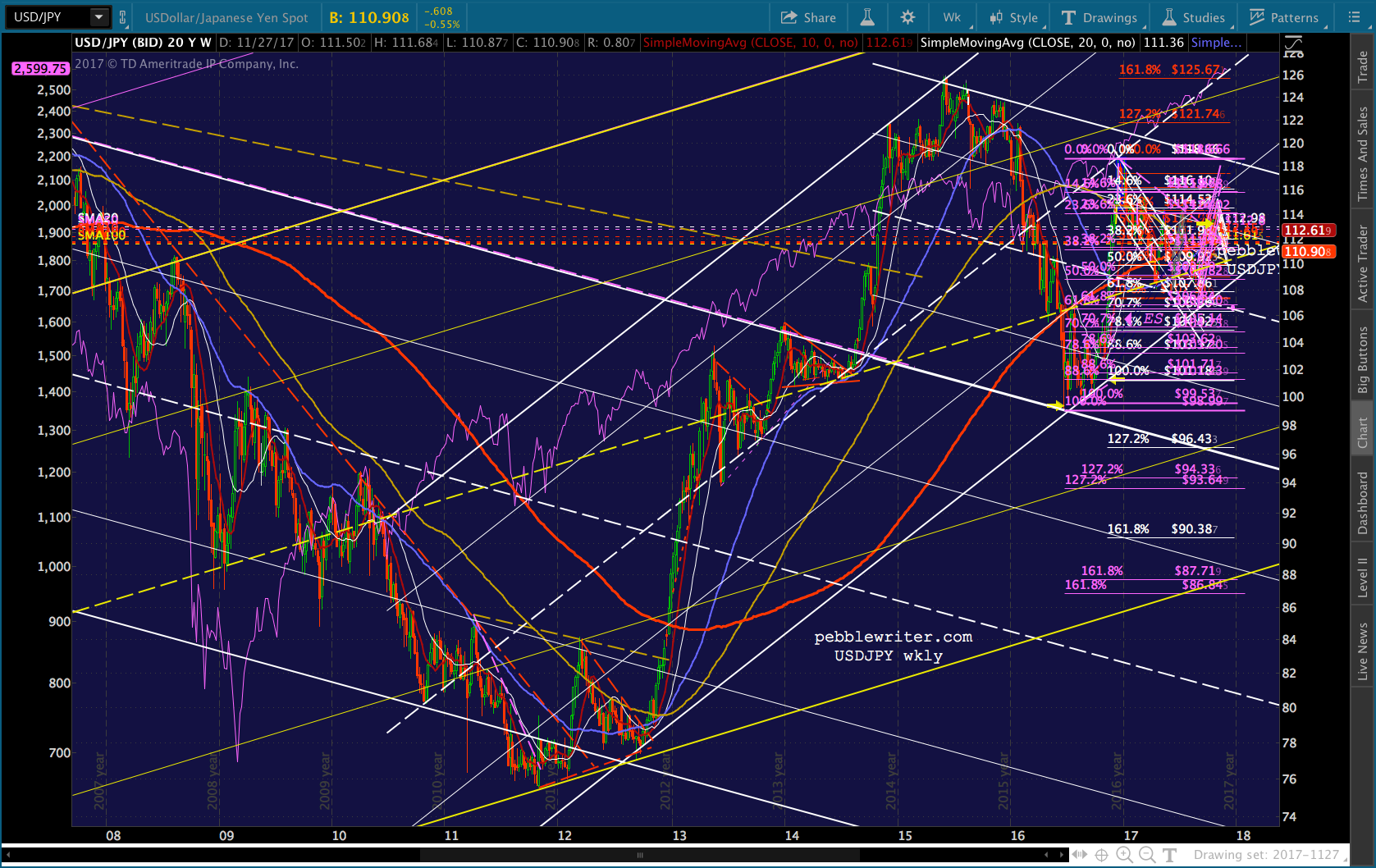Click the SMA100 chart label
This screenshot has height=868, width=1376.
(x=102, y=235)
